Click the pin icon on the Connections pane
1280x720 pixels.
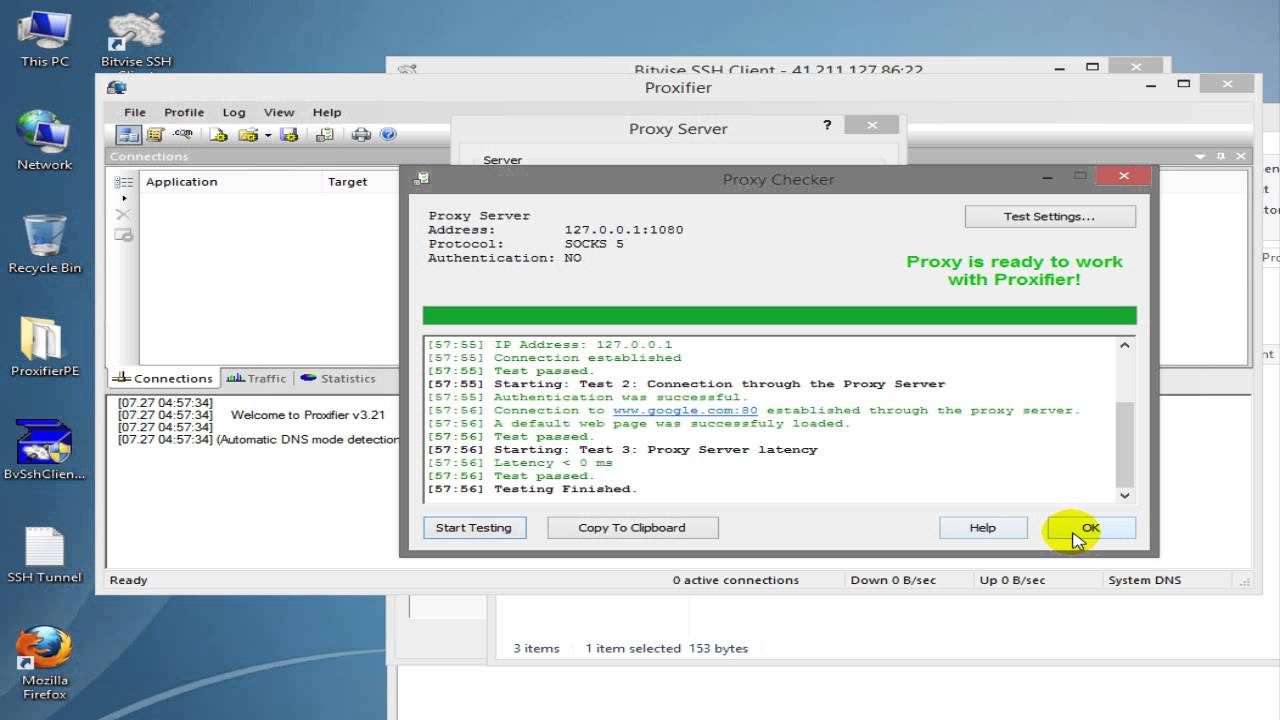click(x=1221, y=157)
